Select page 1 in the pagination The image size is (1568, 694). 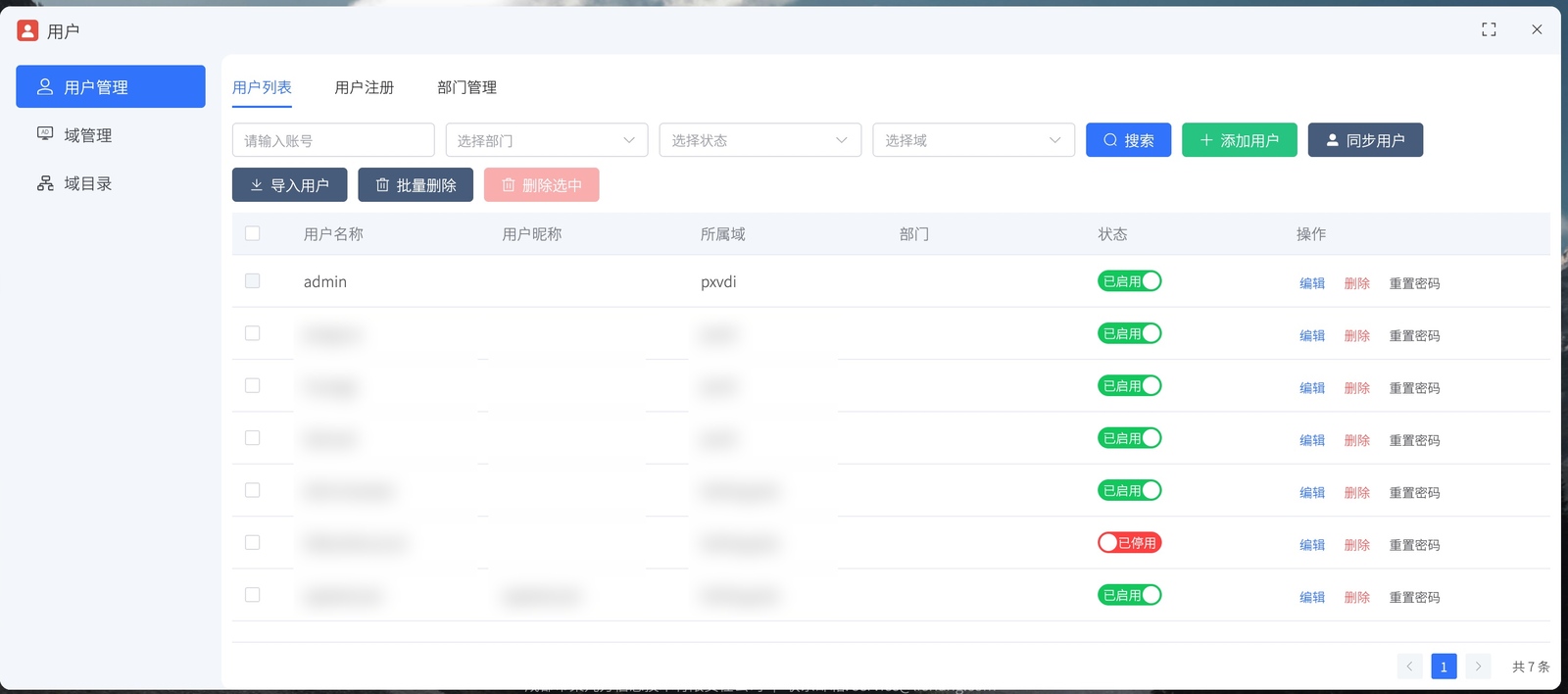(x=1444, y=667)
